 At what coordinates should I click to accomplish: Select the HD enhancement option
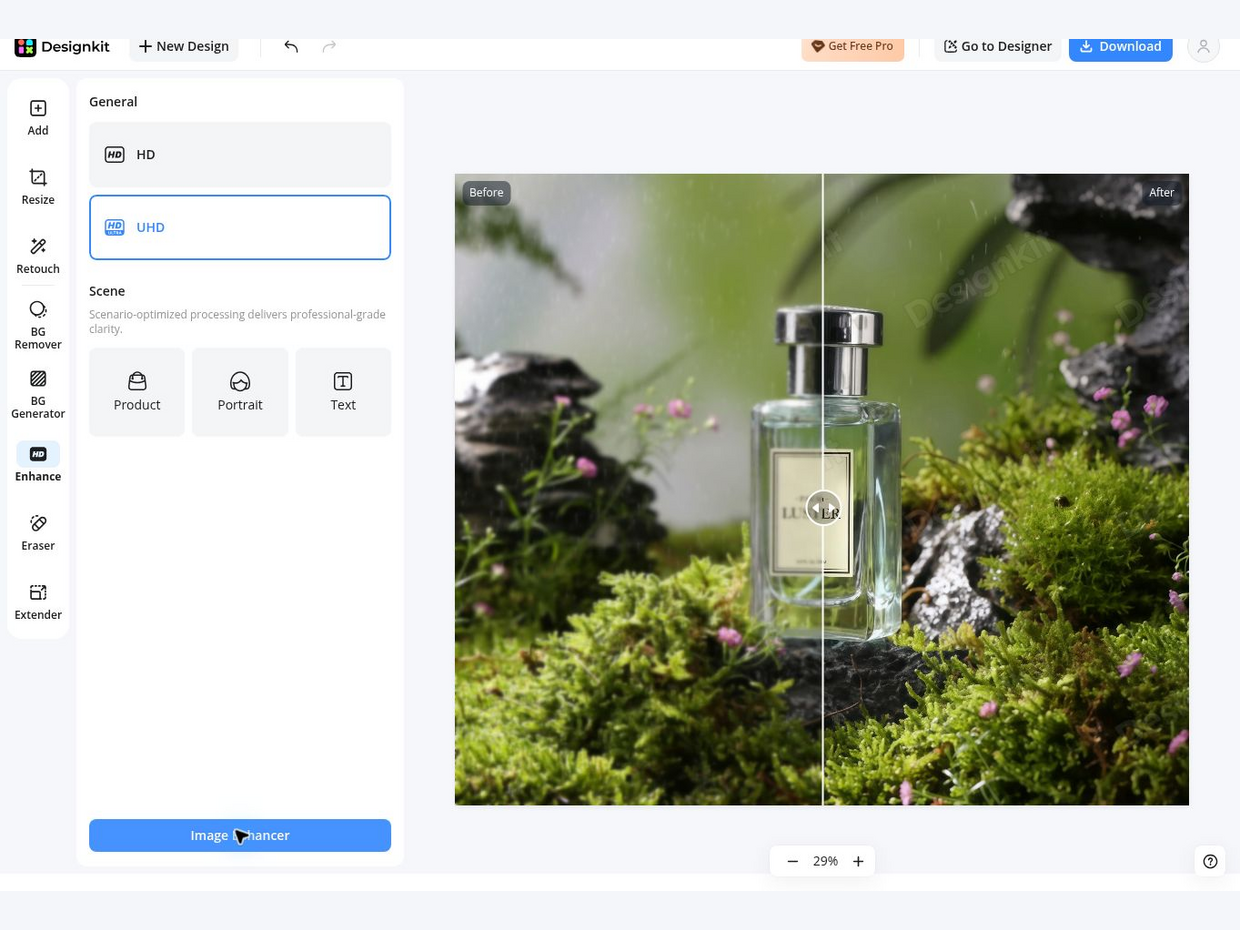[x=240, y=154]
